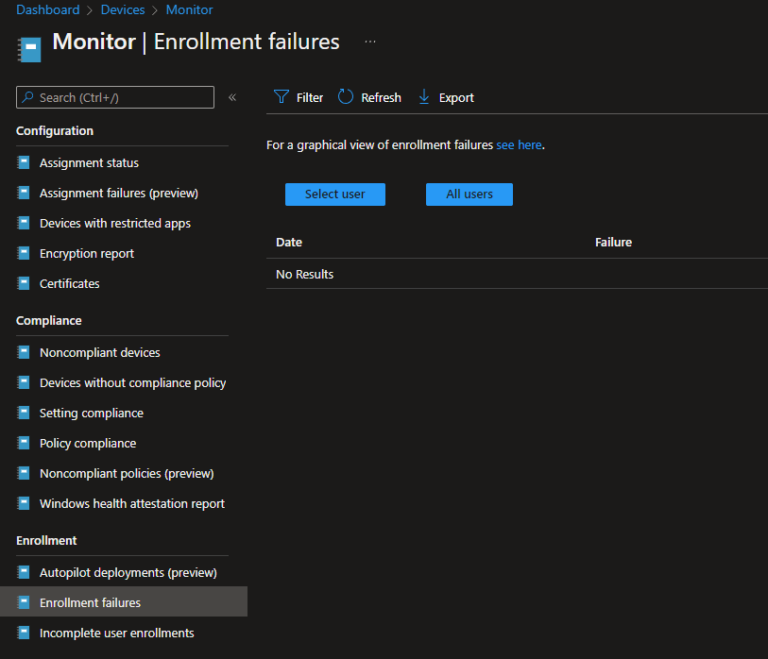Viewport: 768px width, 659px height.
Task: Click icon beside Certificates
Action: click(x=24, y=283)
